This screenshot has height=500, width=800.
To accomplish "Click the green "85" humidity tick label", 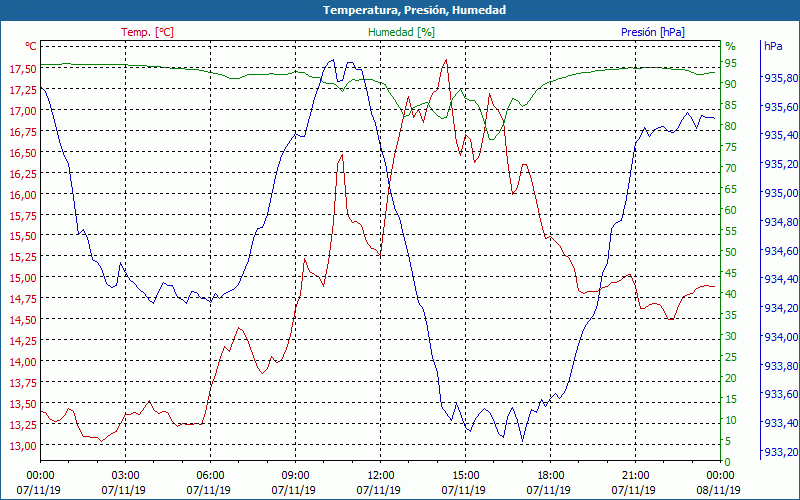I will pos(731,105).
